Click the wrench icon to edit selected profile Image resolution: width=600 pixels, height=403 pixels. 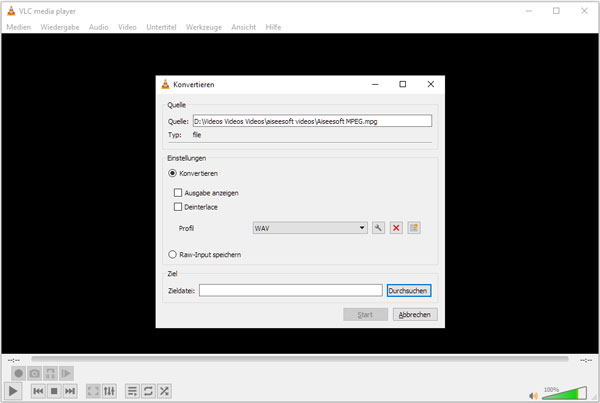coord(378,228)
